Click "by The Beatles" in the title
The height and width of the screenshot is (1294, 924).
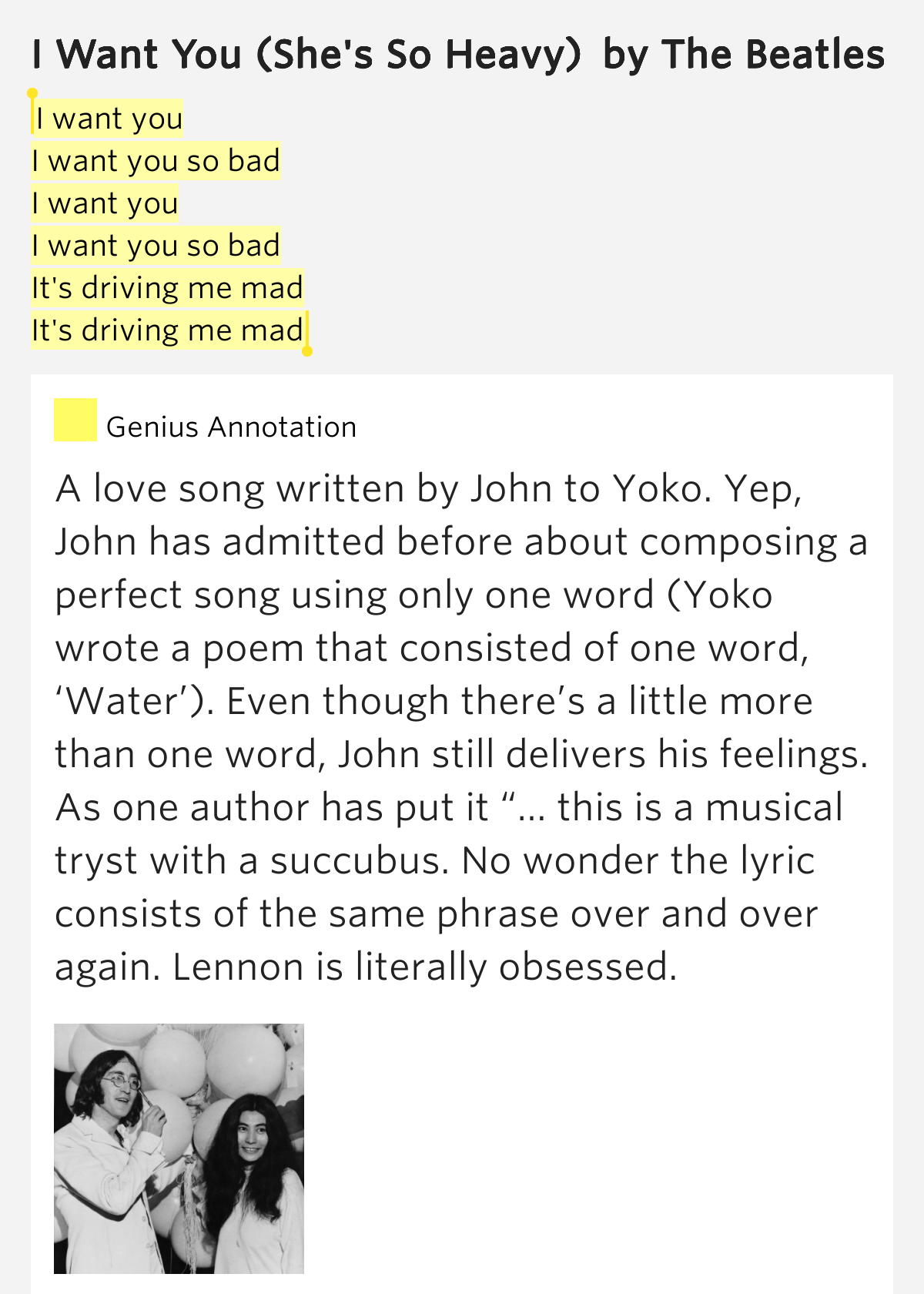point(744,55)
